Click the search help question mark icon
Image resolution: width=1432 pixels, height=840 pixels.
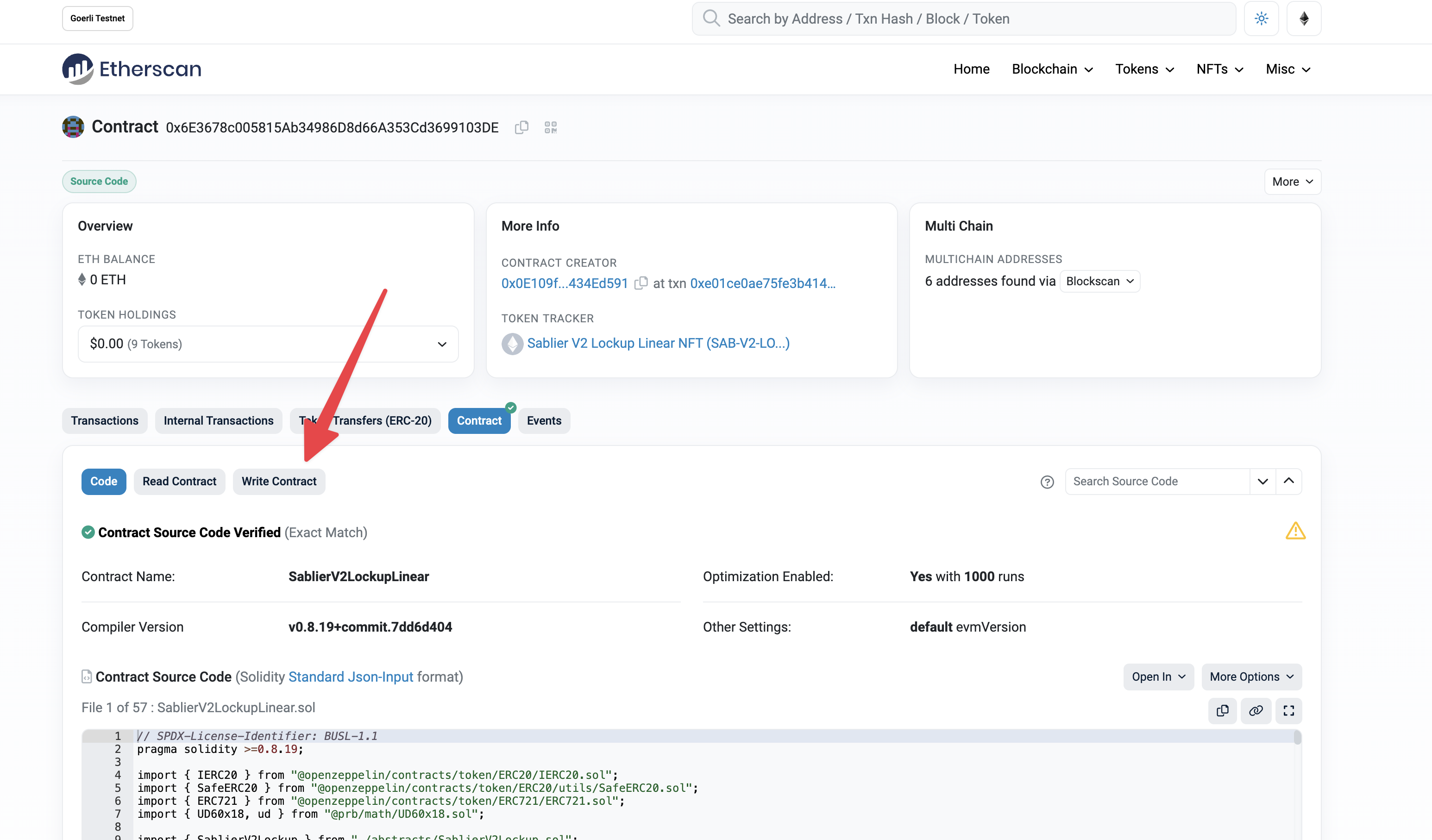(x=1047, y=482)
